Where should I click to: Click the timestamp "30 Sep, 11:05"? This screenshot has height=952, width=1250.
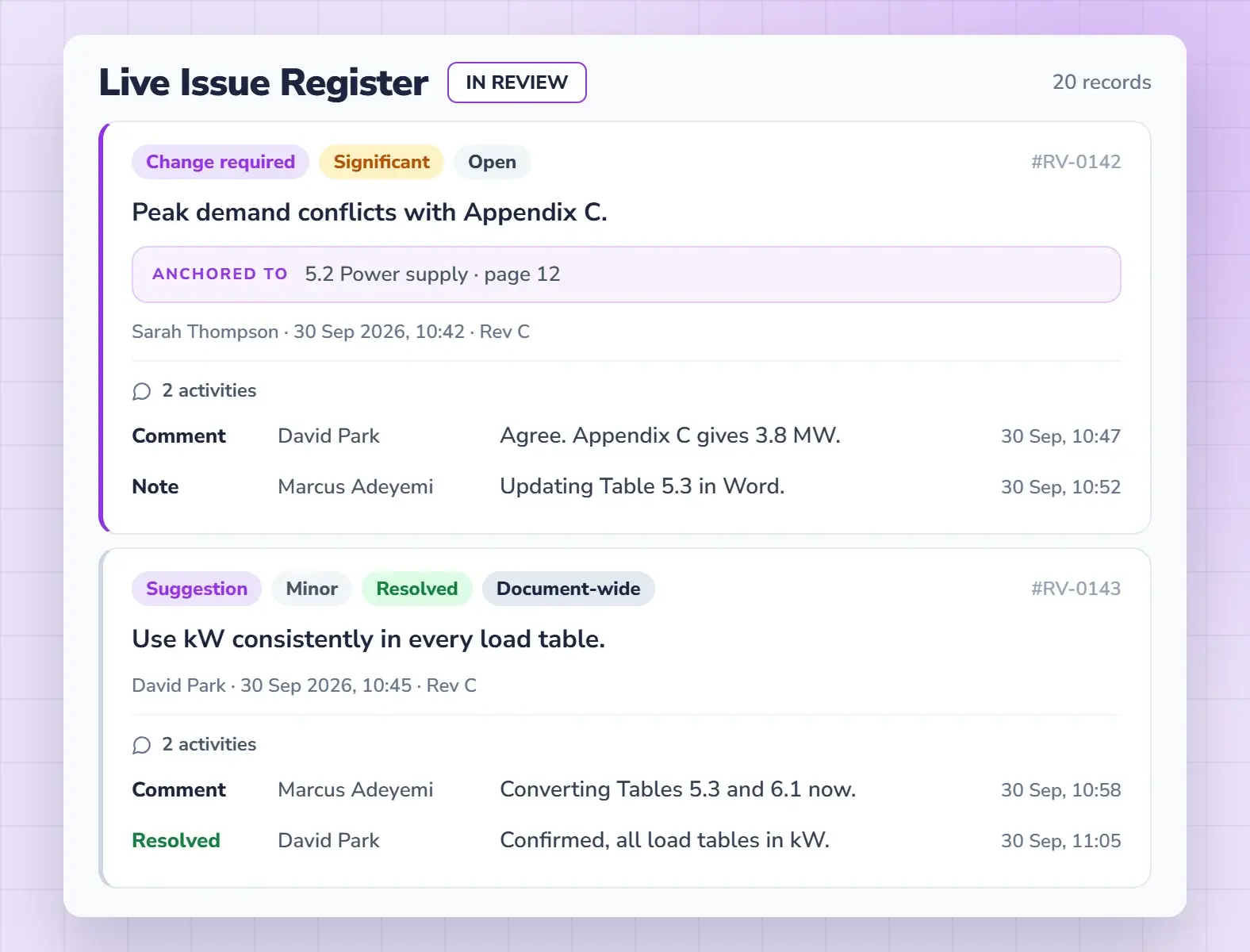pyautogui.click(x=1060, y=841)
